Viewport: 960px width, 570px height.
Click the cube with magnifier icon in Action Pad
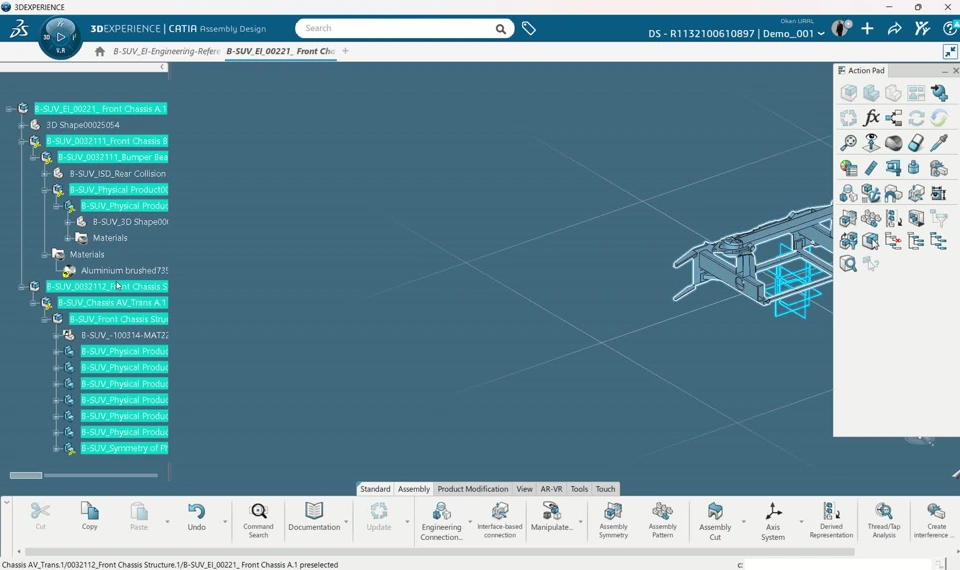click(848, 264)
